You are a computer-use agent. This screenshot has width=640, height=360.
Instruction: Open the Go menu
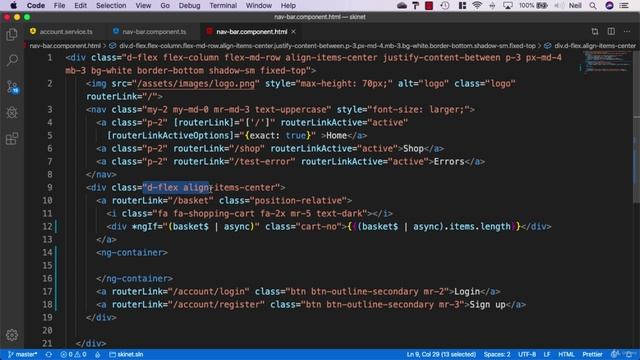click(165, 5)
